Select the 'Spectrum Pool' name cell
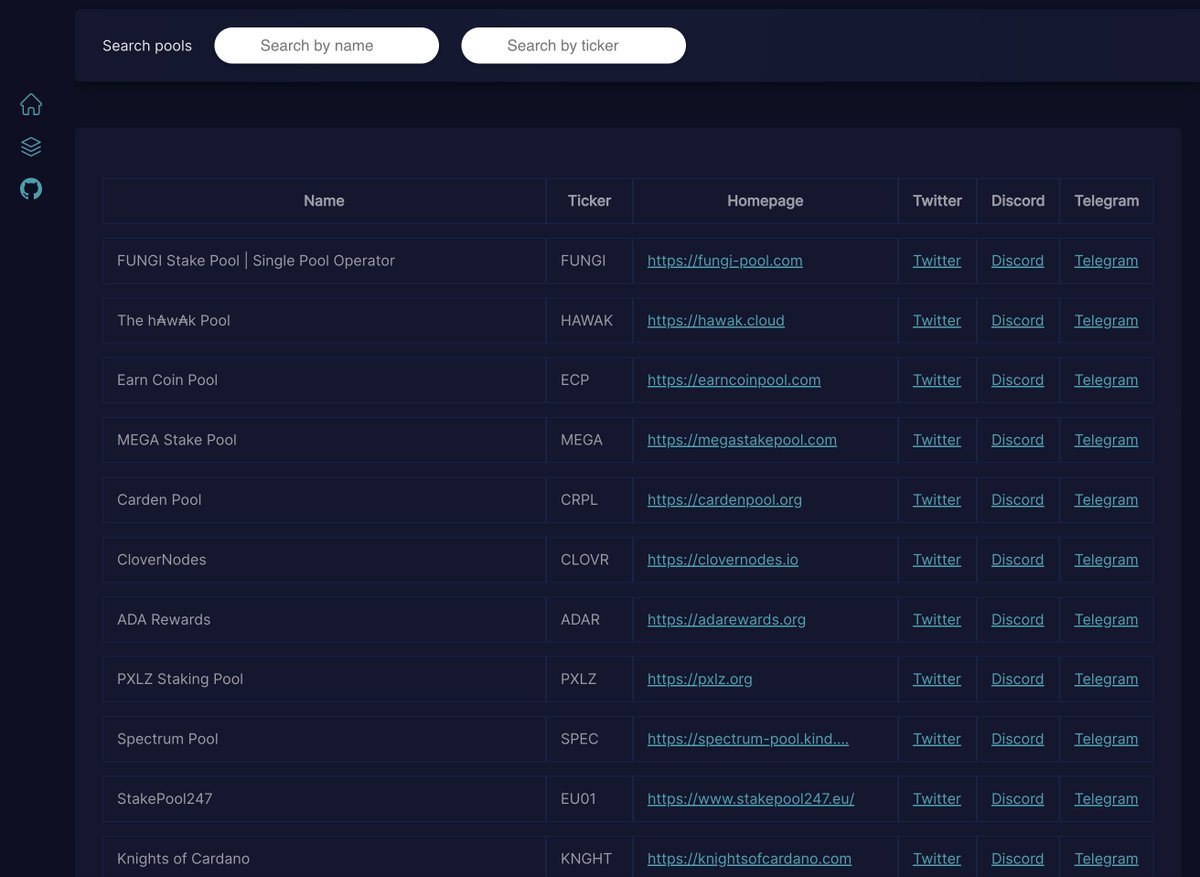Viewport: 1200px width, 877px height. pyautogui.click(x=324, y=739)
